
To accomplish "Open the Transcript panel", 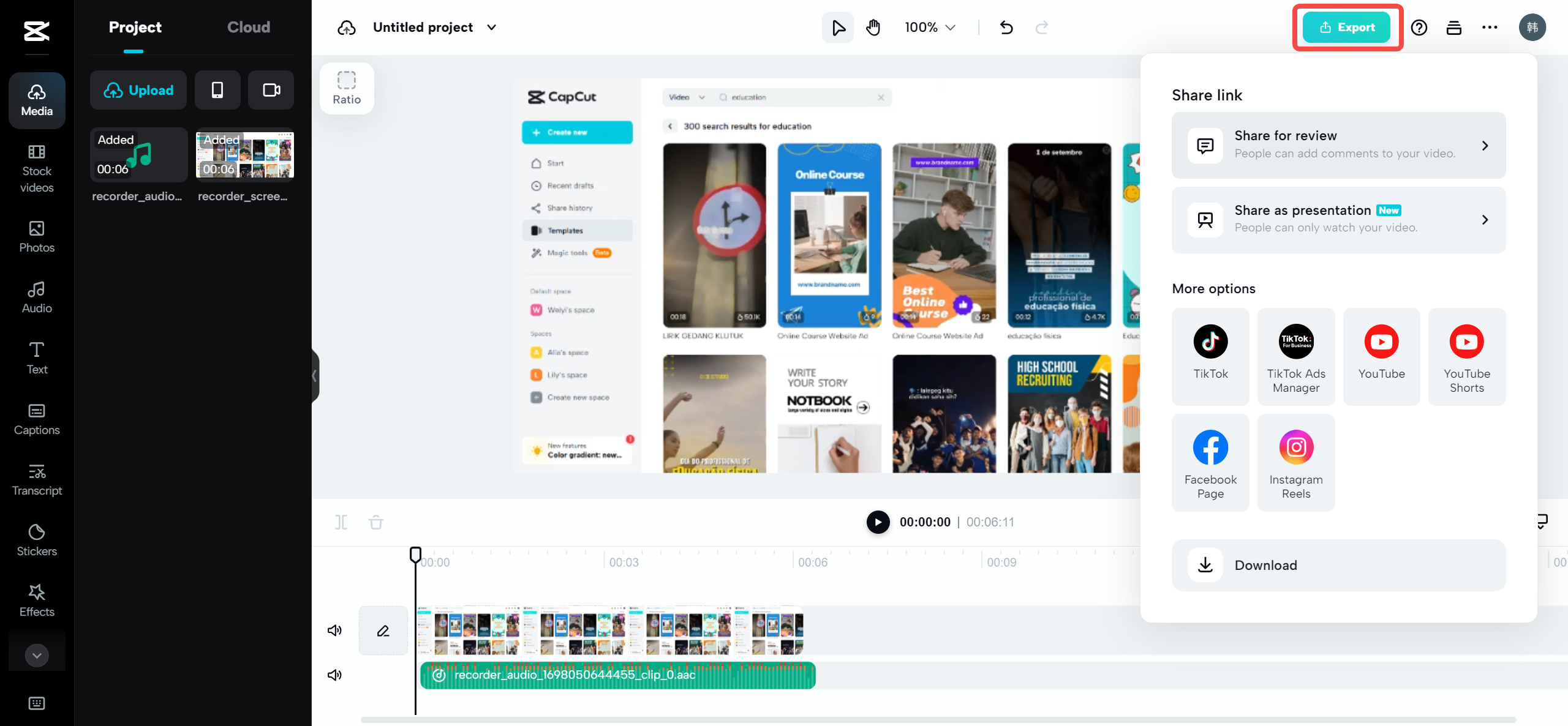I will 37,480.
